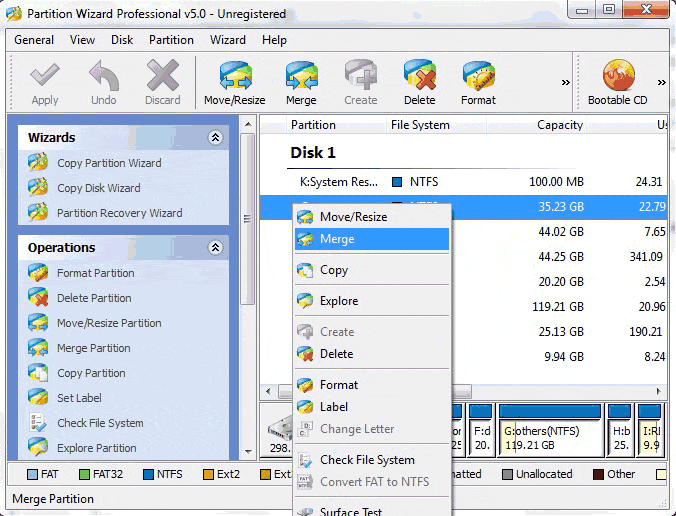Open the View menu
676x516 pixels.
coord(82,40)
